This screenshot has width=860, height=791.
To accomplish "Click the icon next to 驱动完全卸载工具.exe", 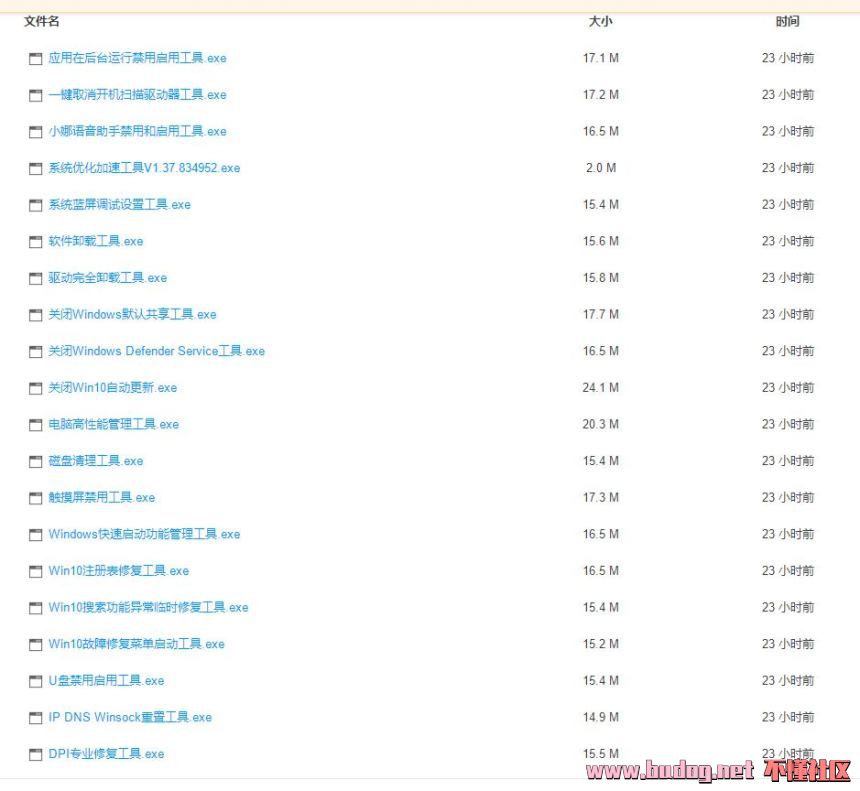I will [x=36, y=279].
